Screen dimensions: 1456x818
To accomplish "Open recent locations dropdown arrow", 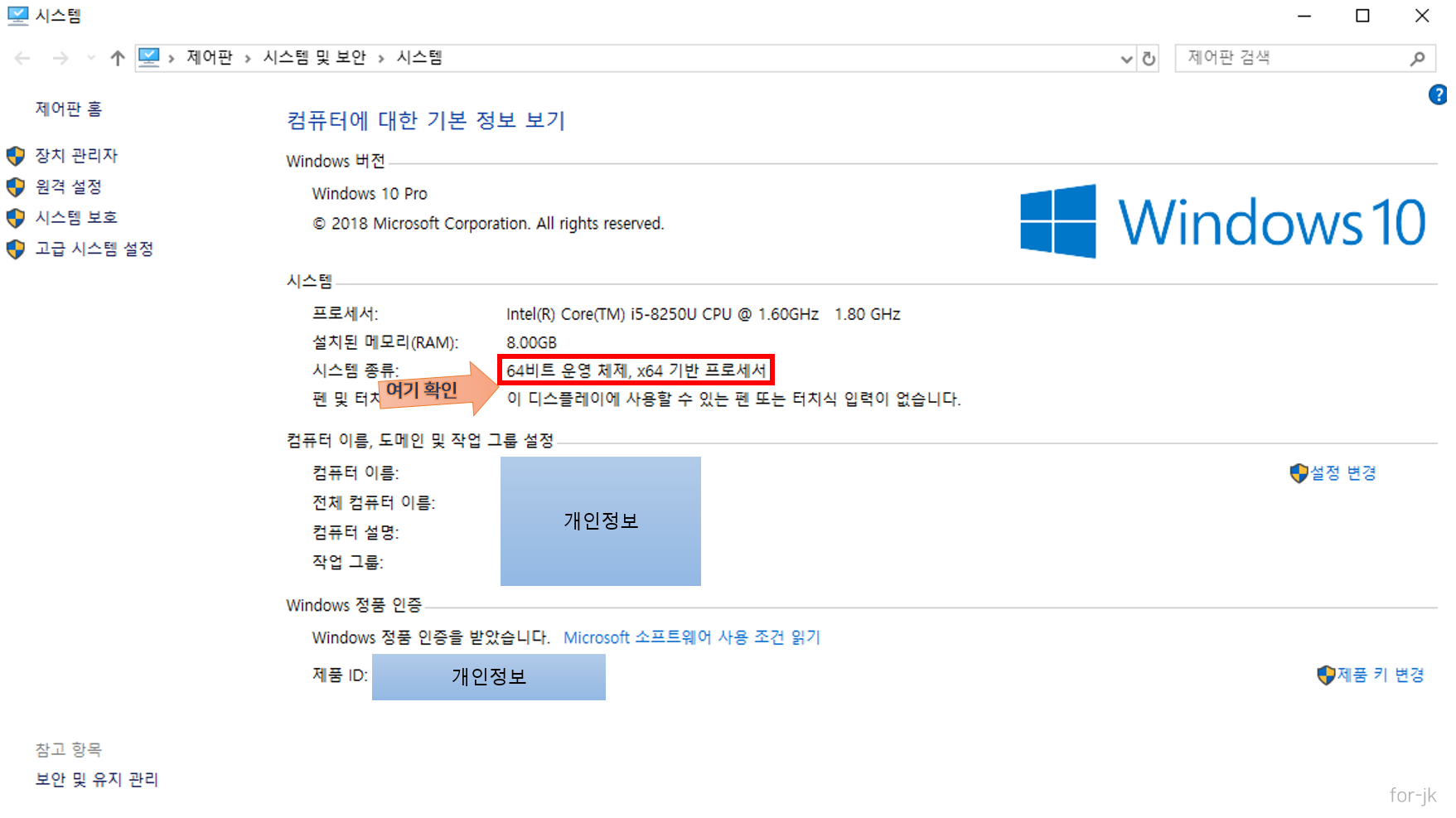I will pos(90,58).
